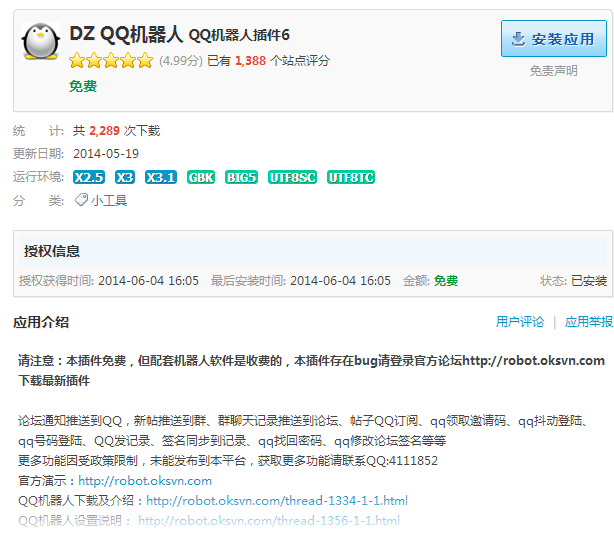This screenshot has height=544, width=614.
Task: Click the subtitle QQ机器人插件6
Action: [x=239, y=35]
